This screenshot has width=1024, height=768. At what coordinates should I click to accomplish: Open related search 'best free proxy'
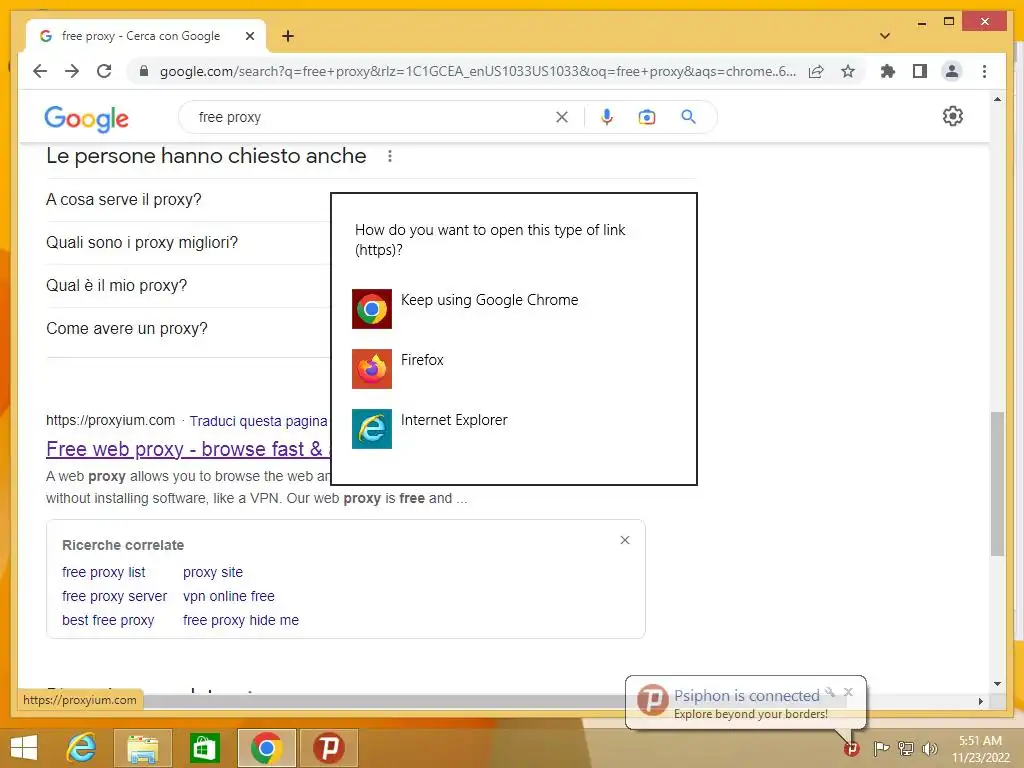click(108, 620)
